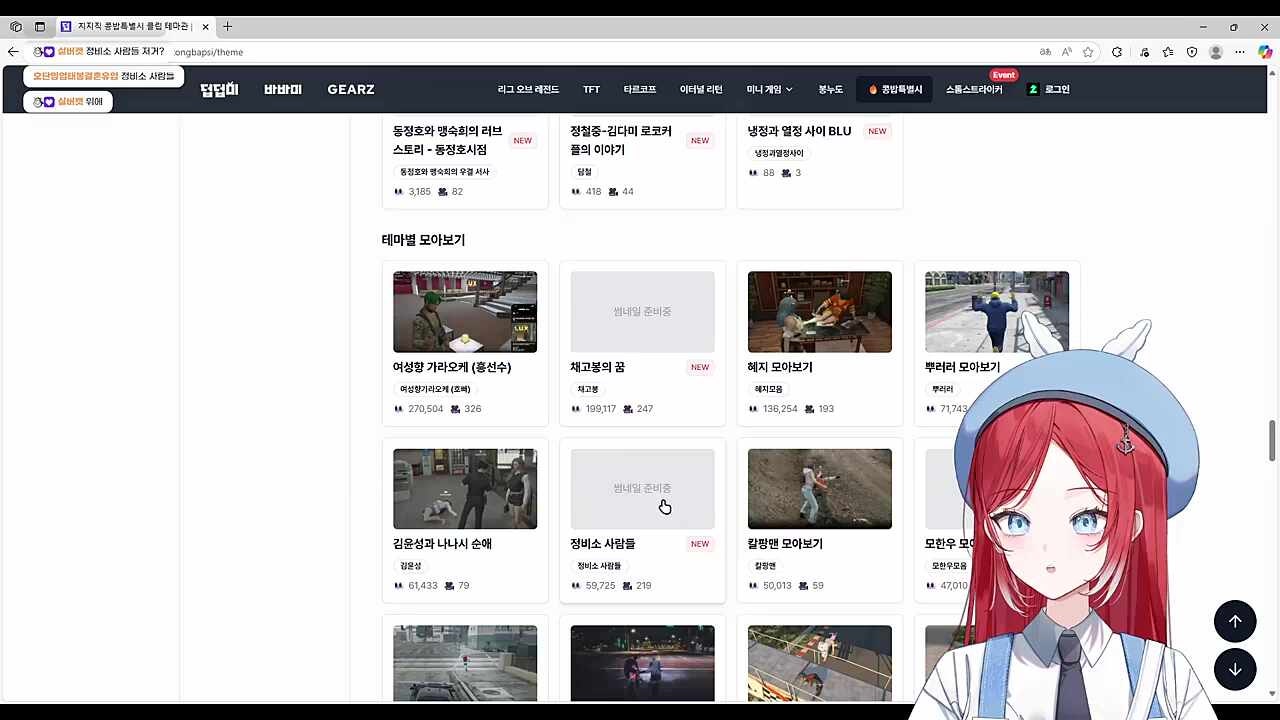Viewport: 1280px width, 720px height.
Task: Click 칼팡맨 모아보기 card thumbnail
Action: [x=820, y=488]
